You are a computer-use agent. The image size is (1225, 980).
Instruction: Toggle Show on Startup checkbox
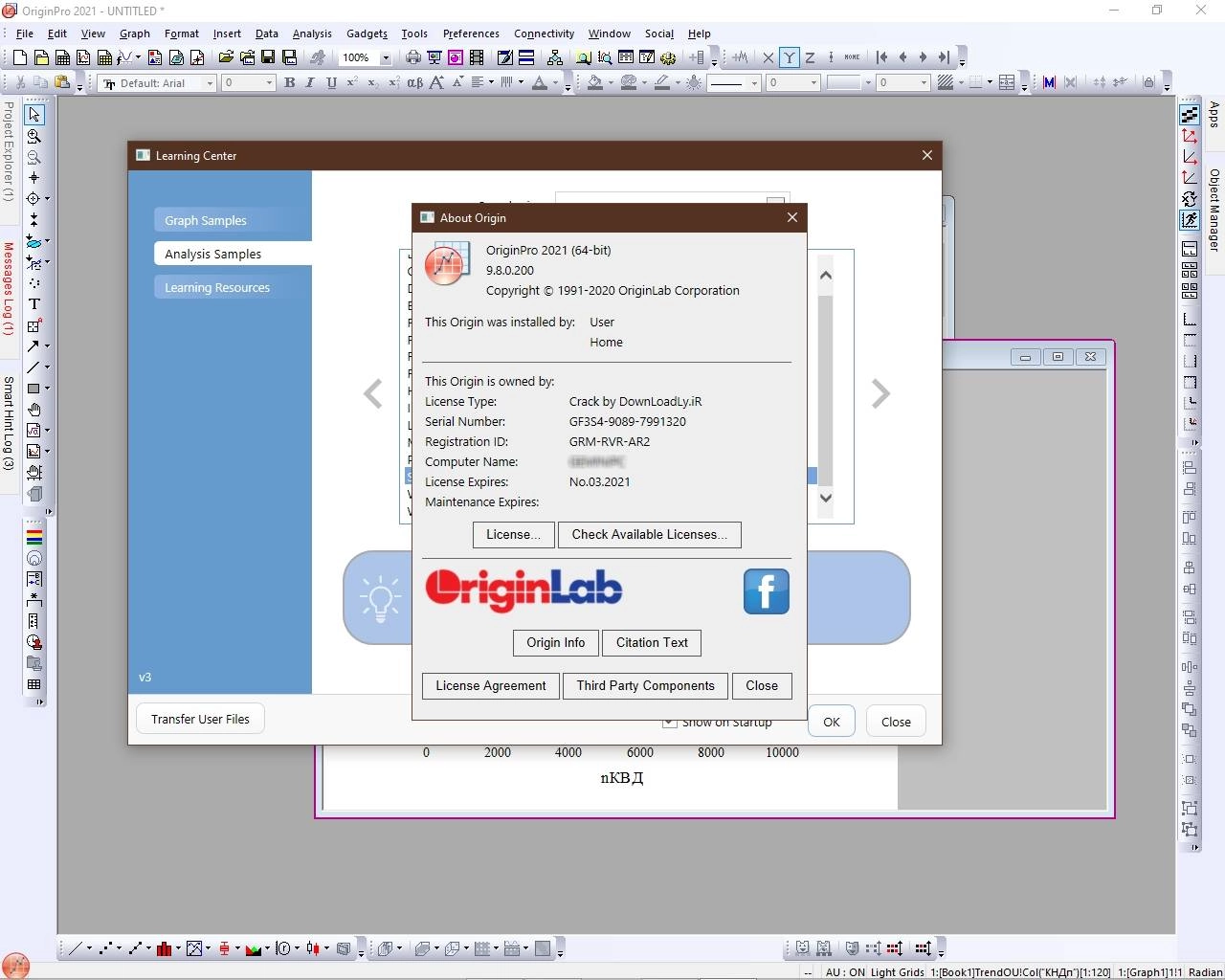[670, 723]
